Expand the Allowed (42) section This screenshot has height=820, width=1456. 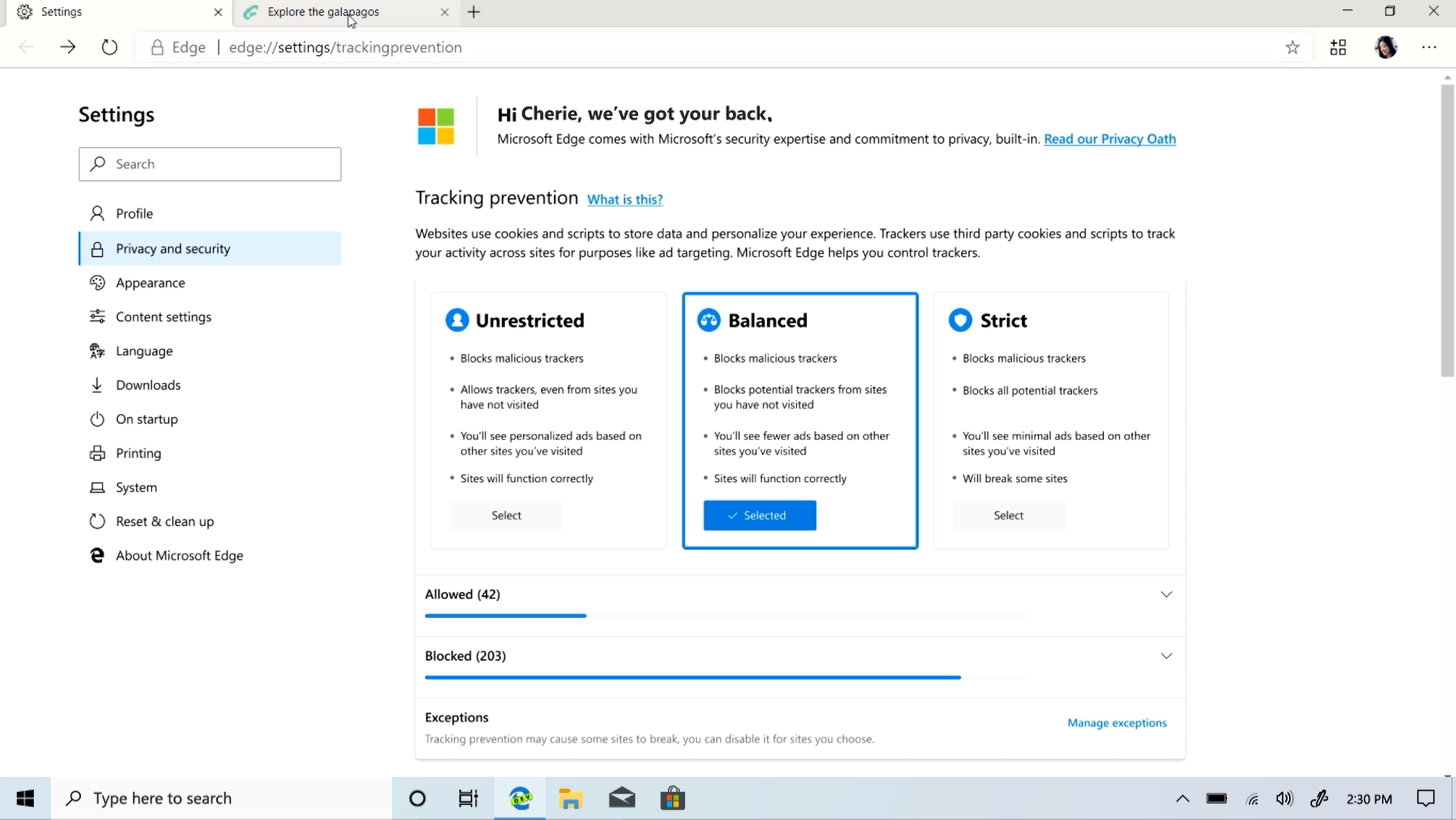(1166, 594)
